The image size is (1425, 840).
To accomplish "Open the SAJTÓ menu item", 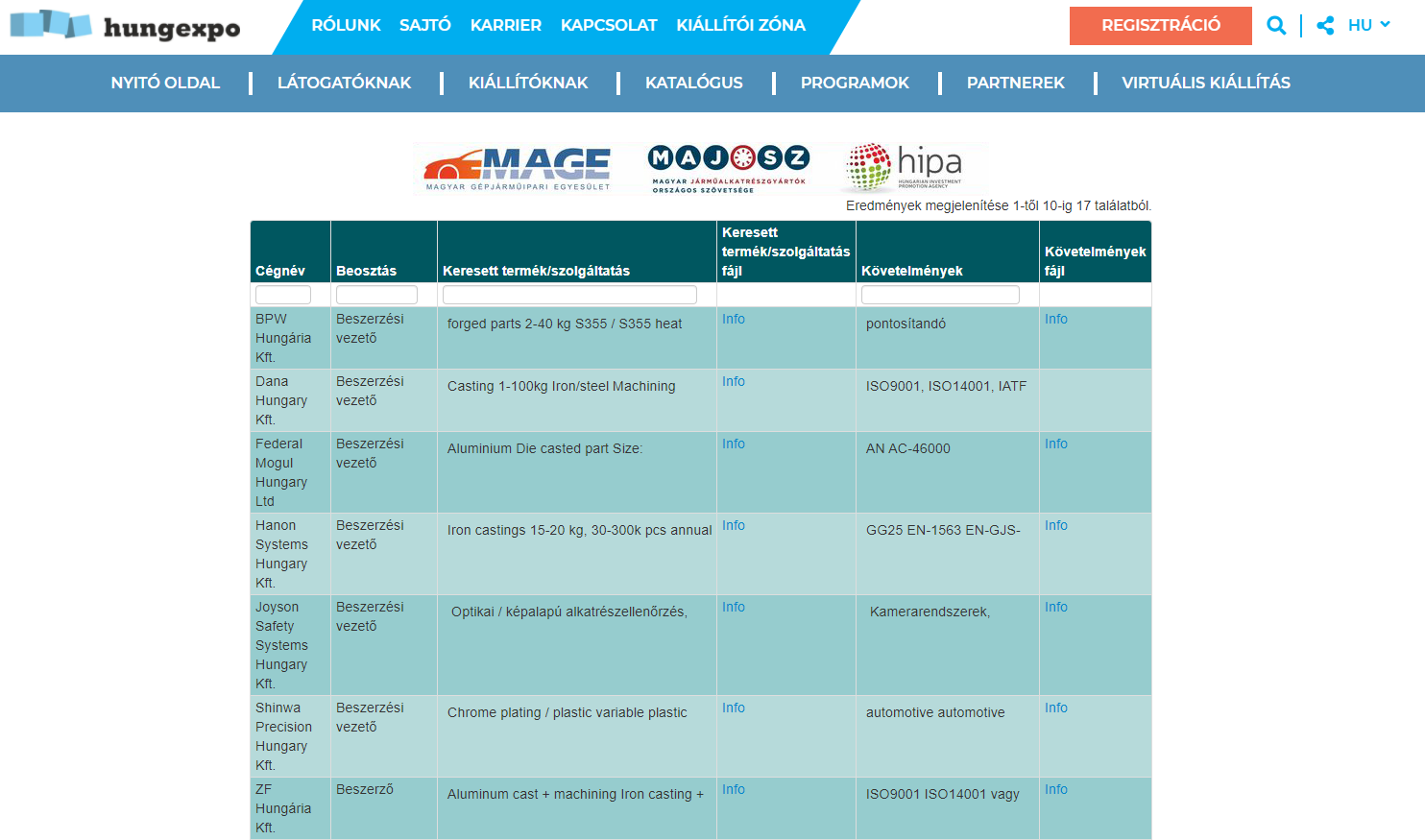I will (x=425, y=25).
